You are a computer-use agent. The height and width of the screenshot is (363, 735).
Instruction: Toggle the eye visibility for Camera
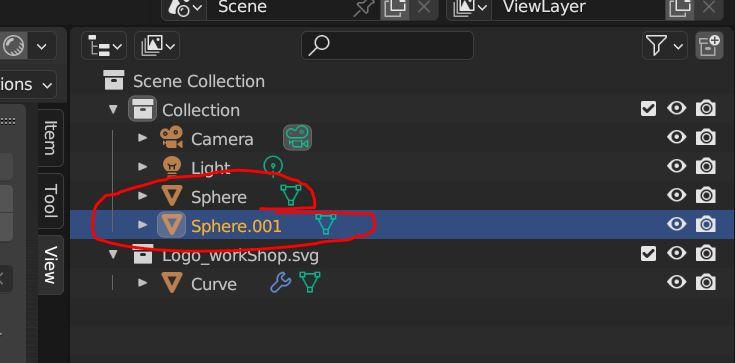click(676, 137)
